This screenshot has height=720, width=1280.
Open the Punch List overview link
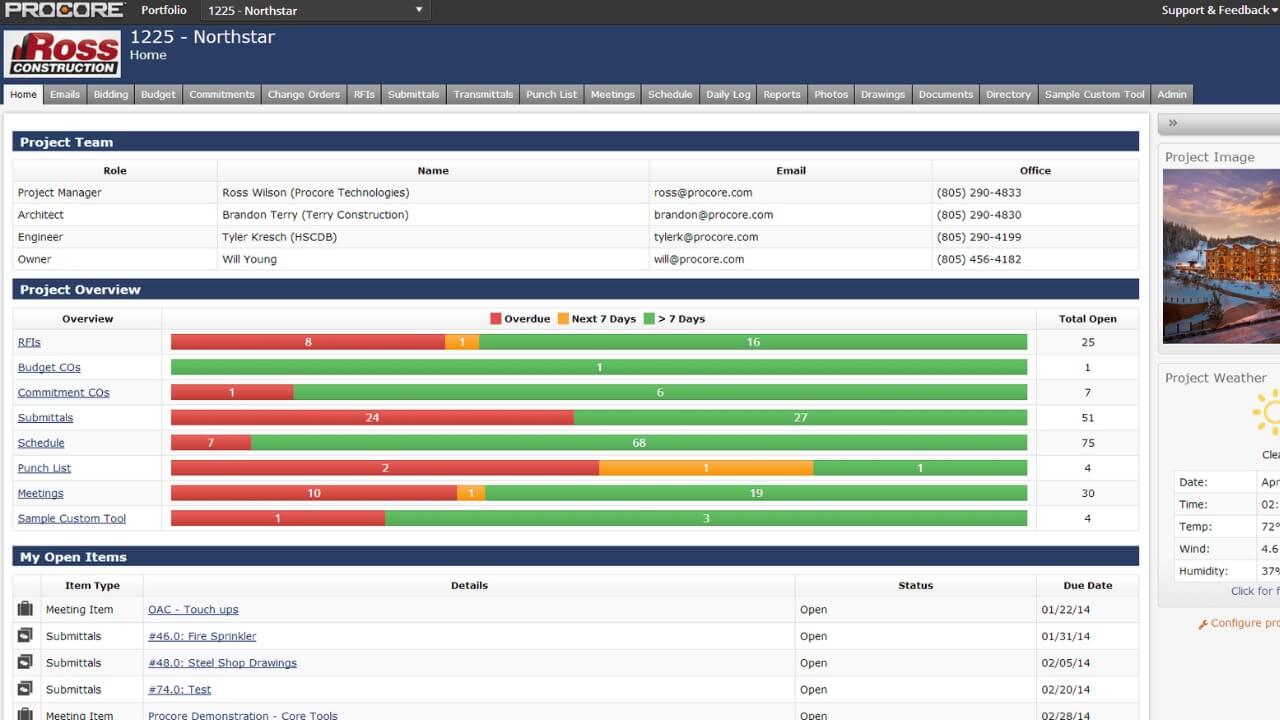(44, 468)
